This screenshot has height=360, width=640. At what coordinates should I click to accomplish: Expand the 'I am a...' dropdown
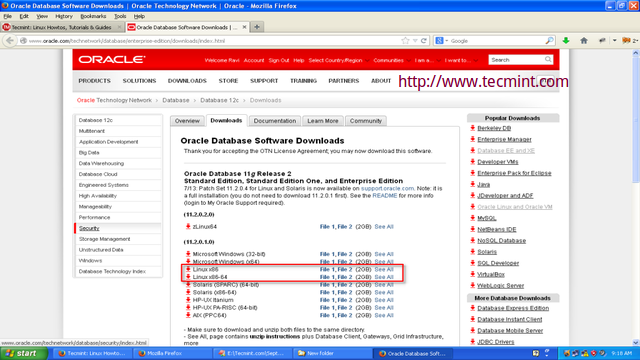coord(427,60)
